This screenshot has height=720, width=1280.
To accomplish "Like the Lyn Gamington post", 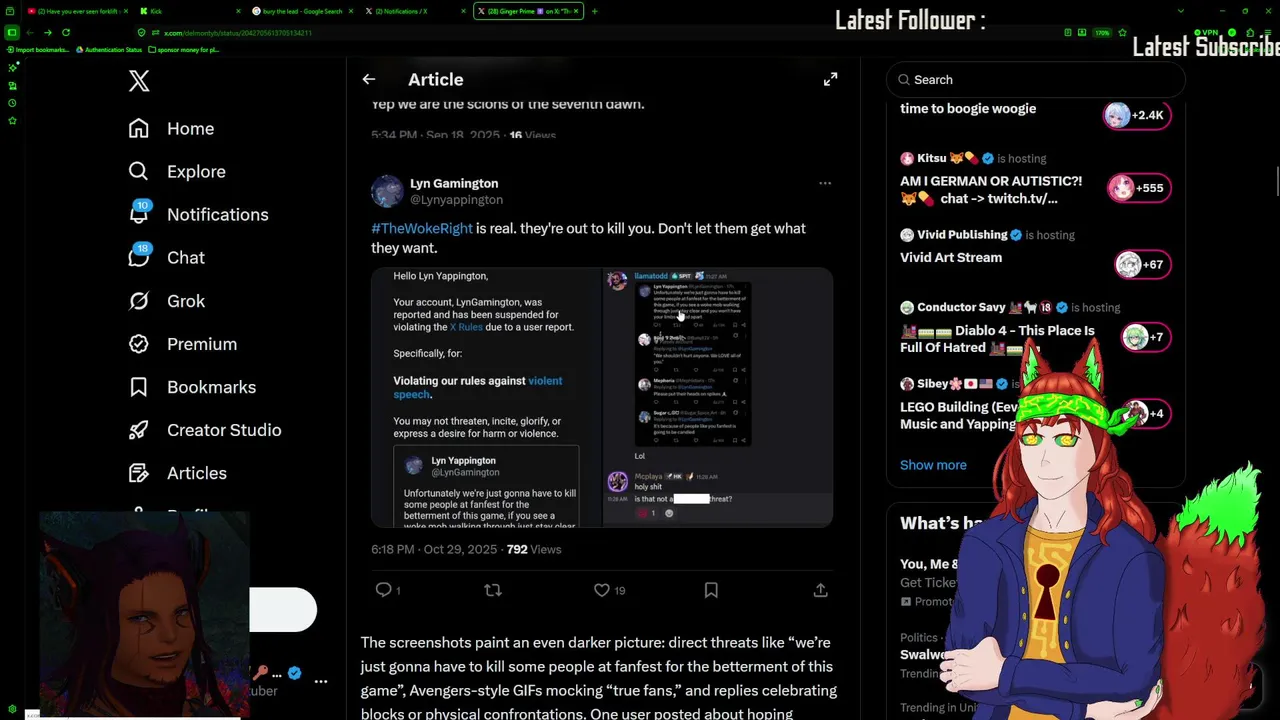I will click(608, 590).
